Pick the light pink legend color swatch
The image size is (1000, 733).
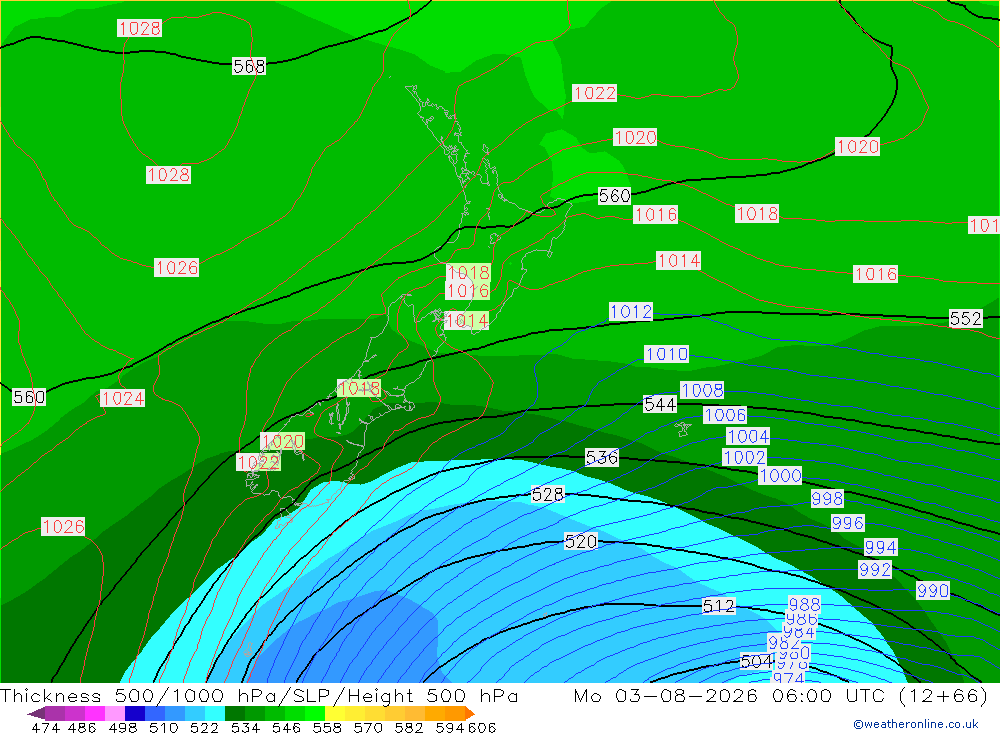115,713
